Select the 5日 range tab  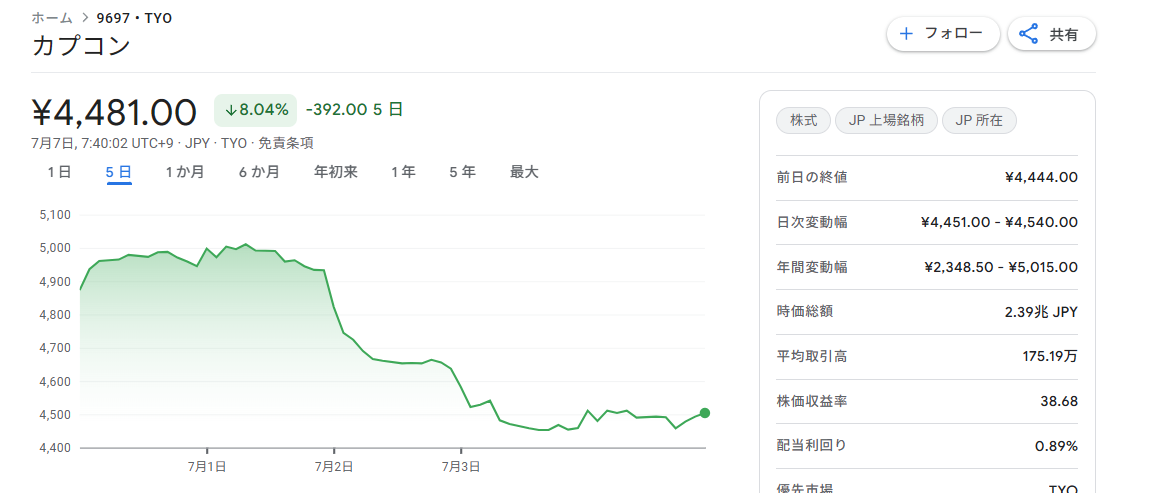pos(119,172)
